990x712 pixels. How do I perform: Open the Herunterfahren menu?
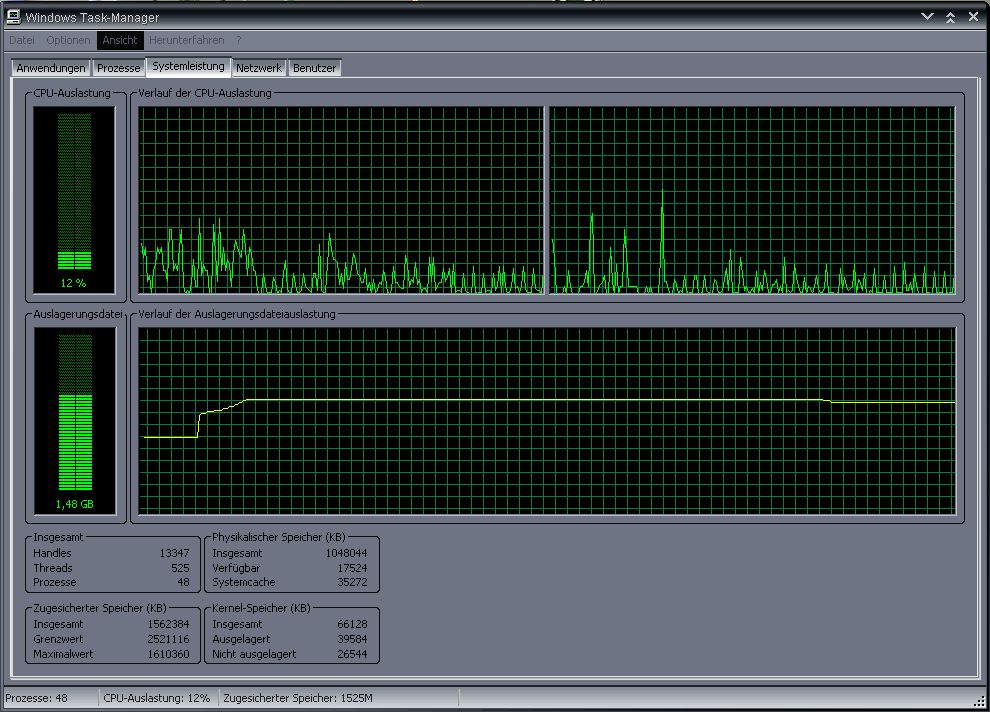pyautogui.click(x=187, y=40)
